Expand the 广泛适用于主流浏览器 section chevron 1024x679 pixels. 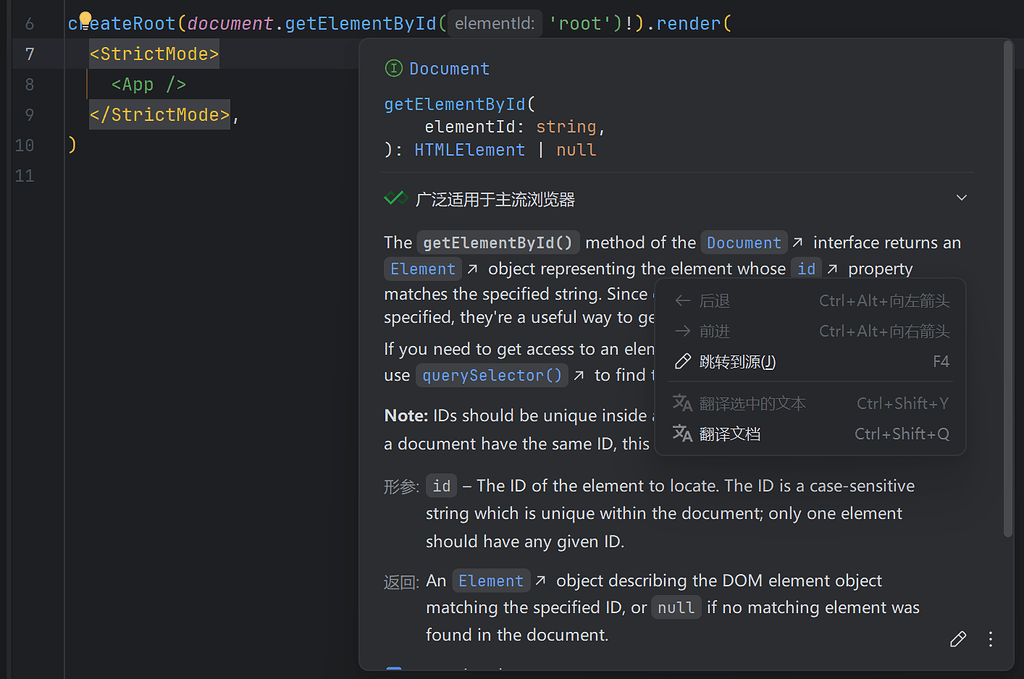961,198
